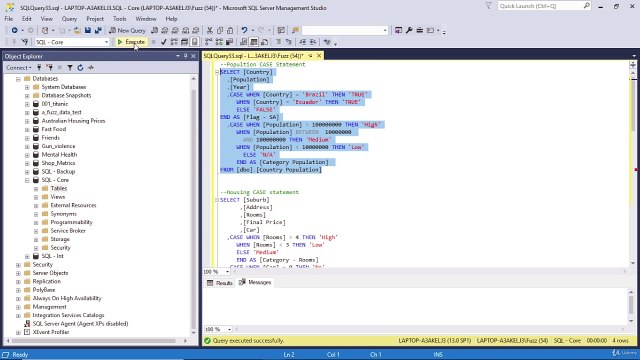Display Estimated Execution Plan icon
The height and width of the screenshot is (360, 640).
[174, 42]
